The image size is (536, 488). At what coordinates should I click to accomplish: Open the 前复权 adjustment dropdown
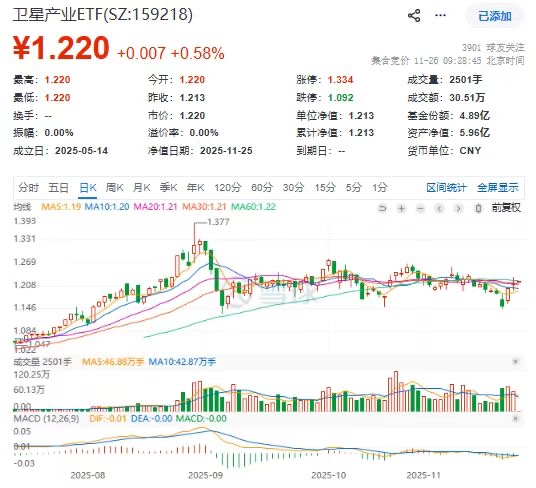pos(506,208)
